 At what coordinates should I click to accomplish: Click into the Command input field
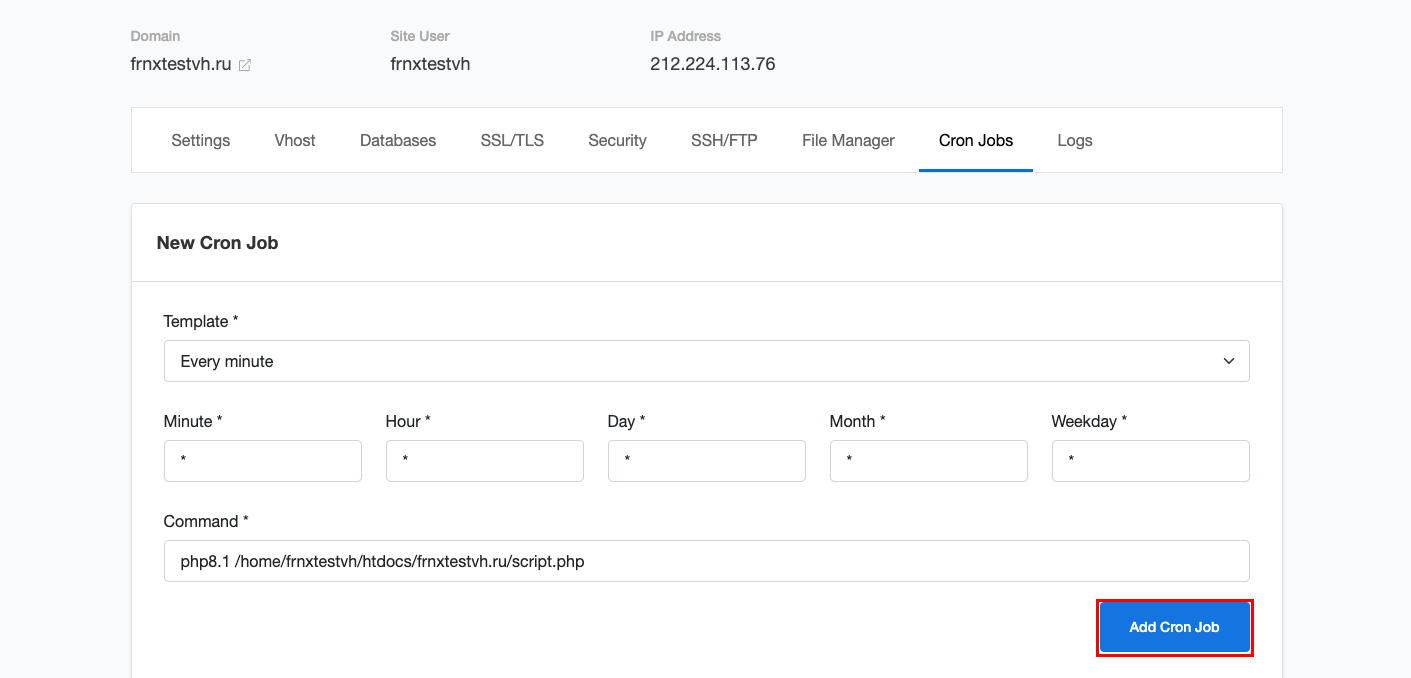point(707,561)
